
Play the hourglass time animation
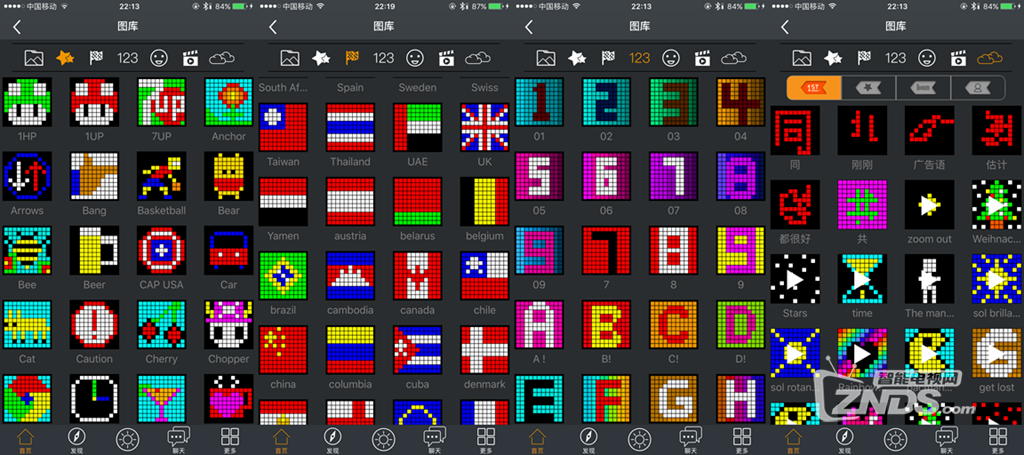coord(862,279)
